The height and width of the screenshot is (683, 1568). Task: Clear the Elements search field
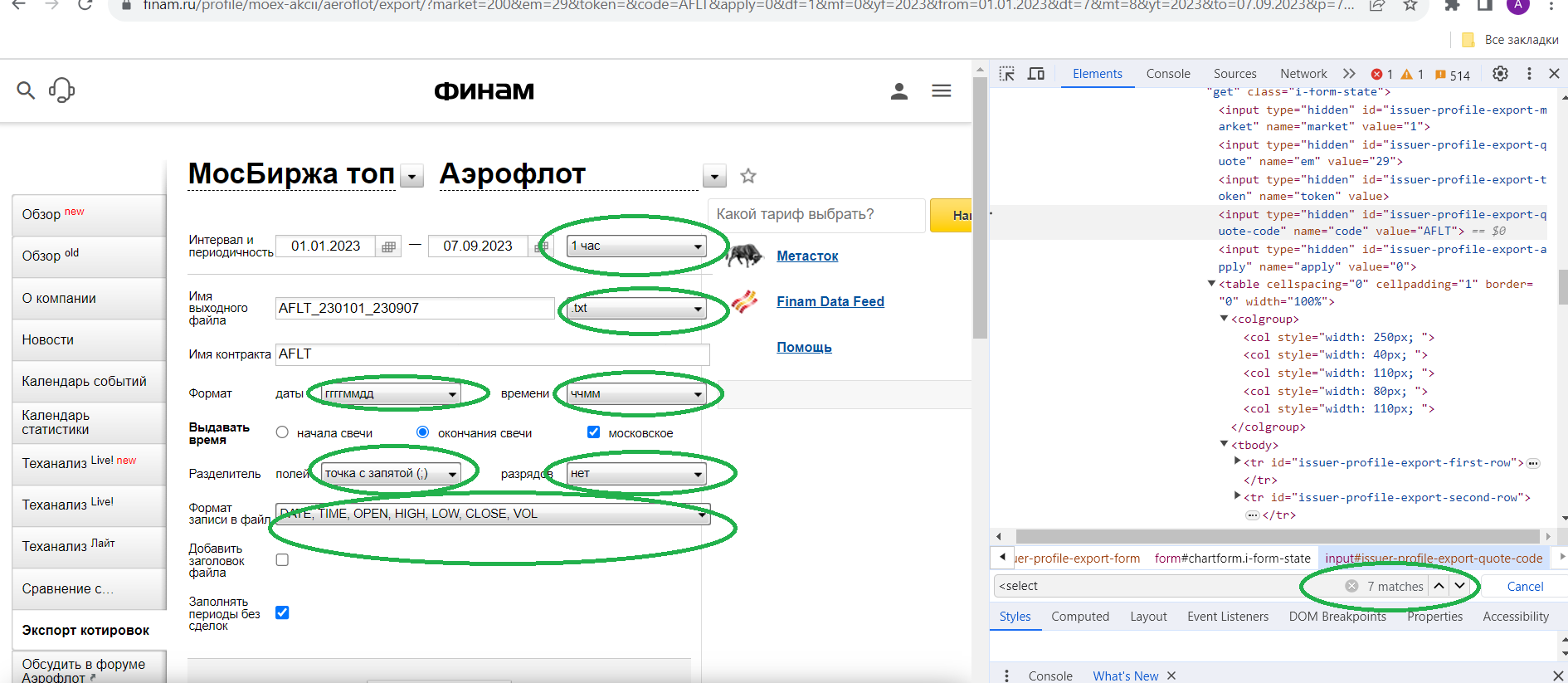pos(1351,586)
